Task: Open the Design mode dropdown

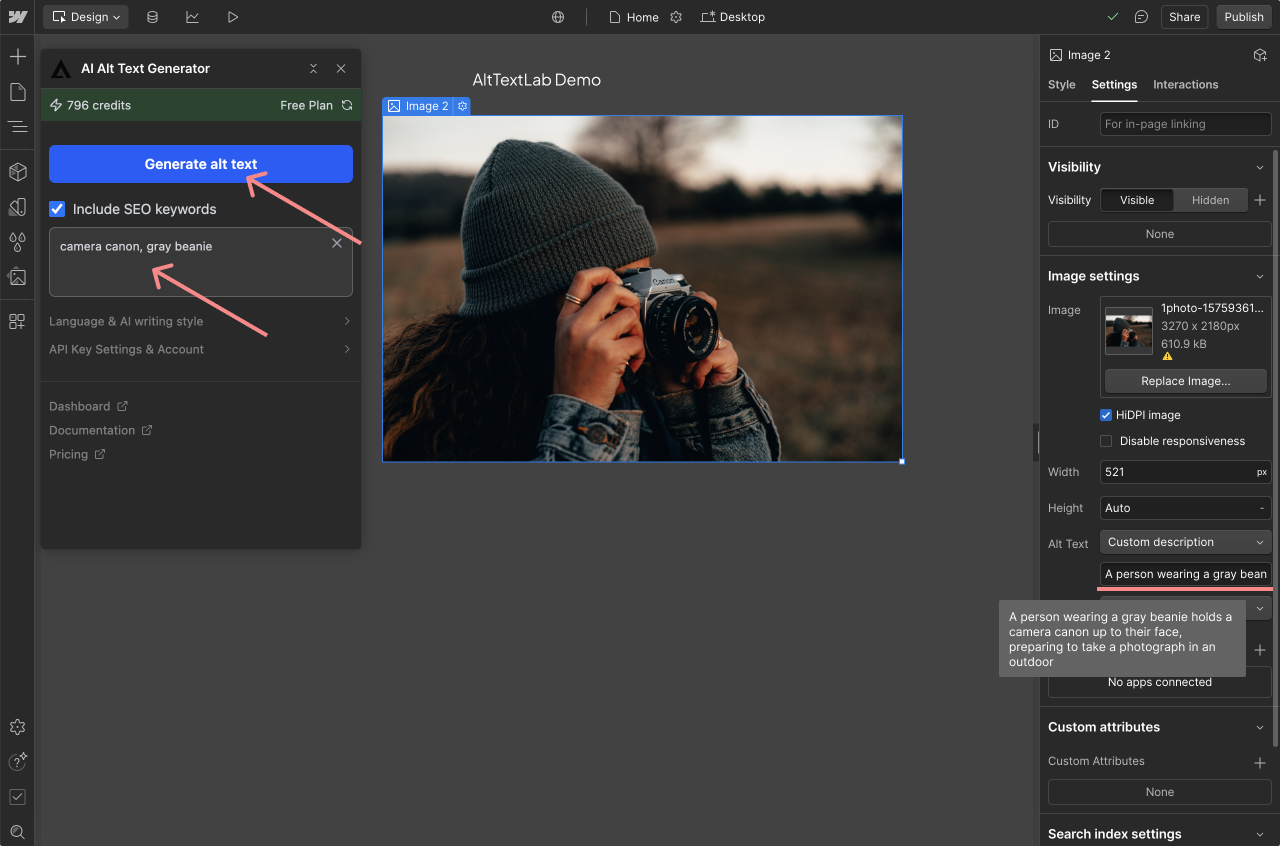Action: point(88,17)
